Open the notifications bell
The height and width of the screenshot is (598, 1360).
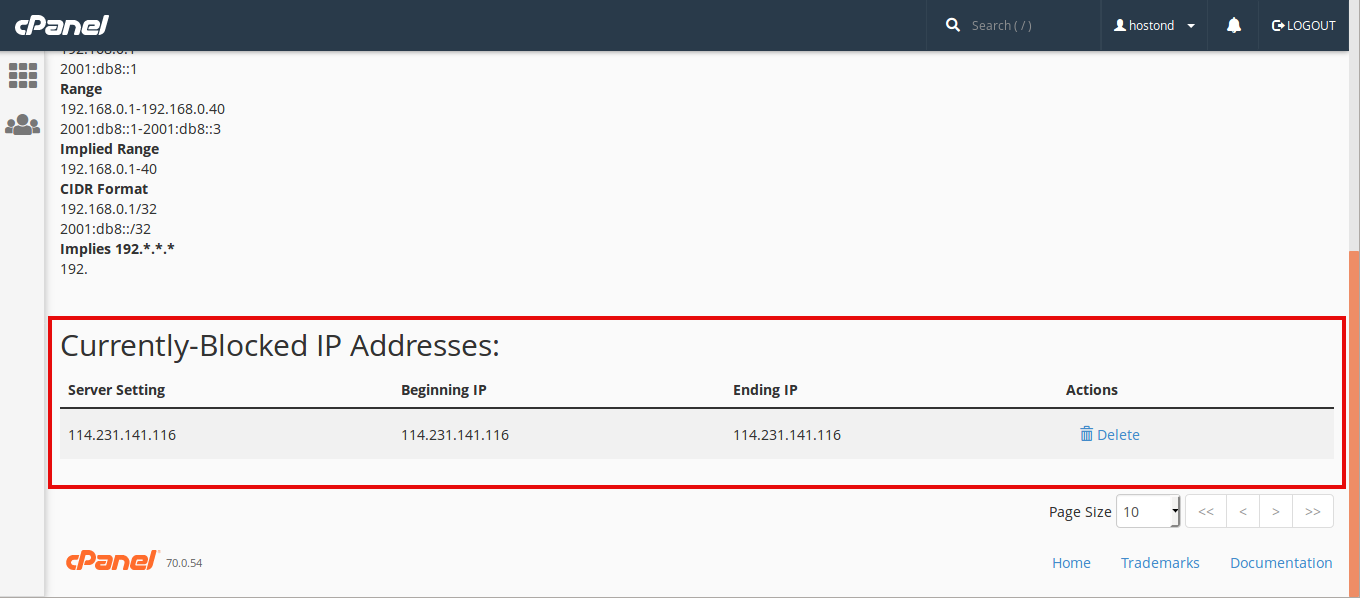coord(1234,25)
